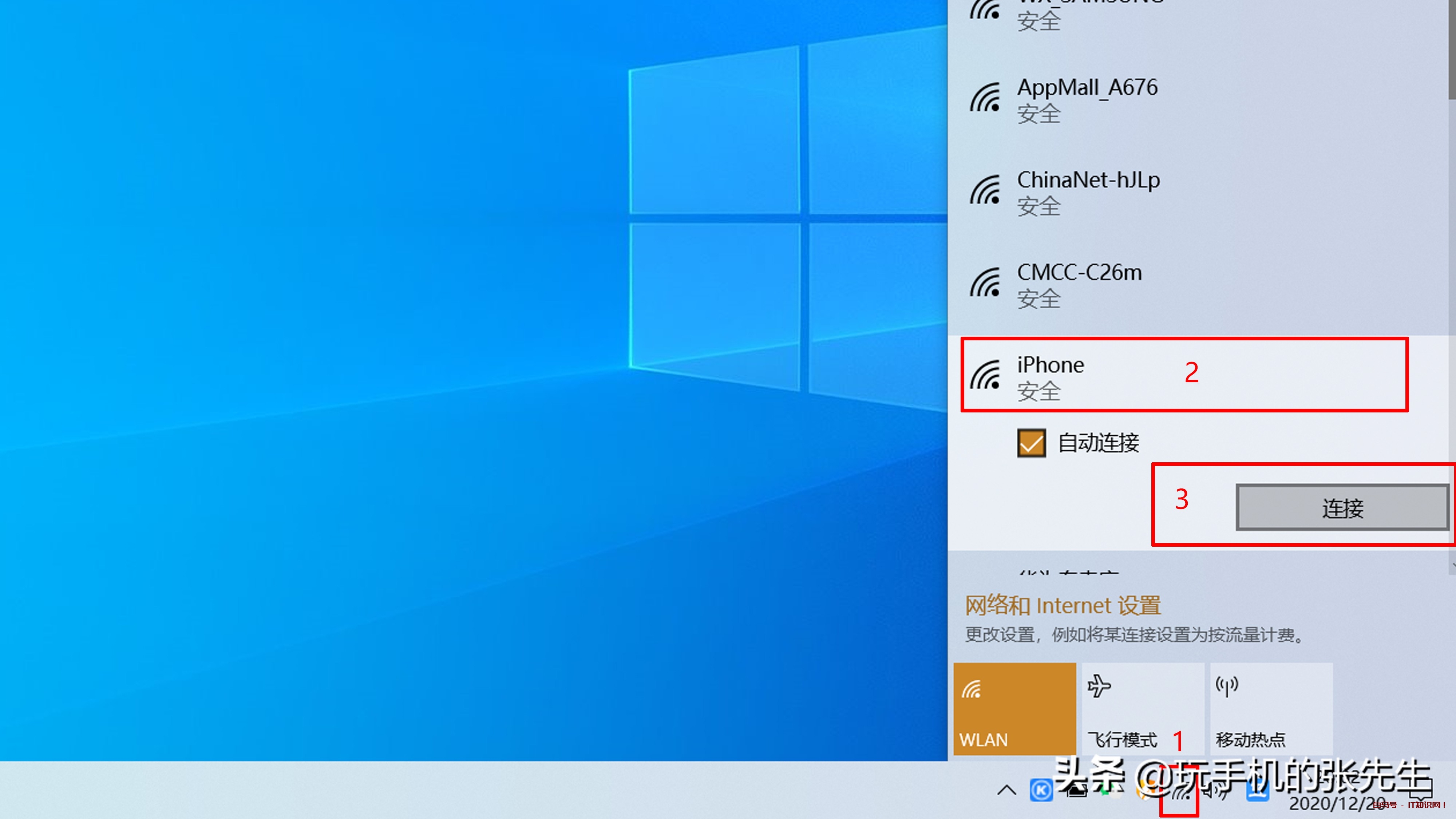The height and width of the screenshot is (819, 1456).
Task: Click the taskbar date 2020/12/20
Action: pos(1337,804)
